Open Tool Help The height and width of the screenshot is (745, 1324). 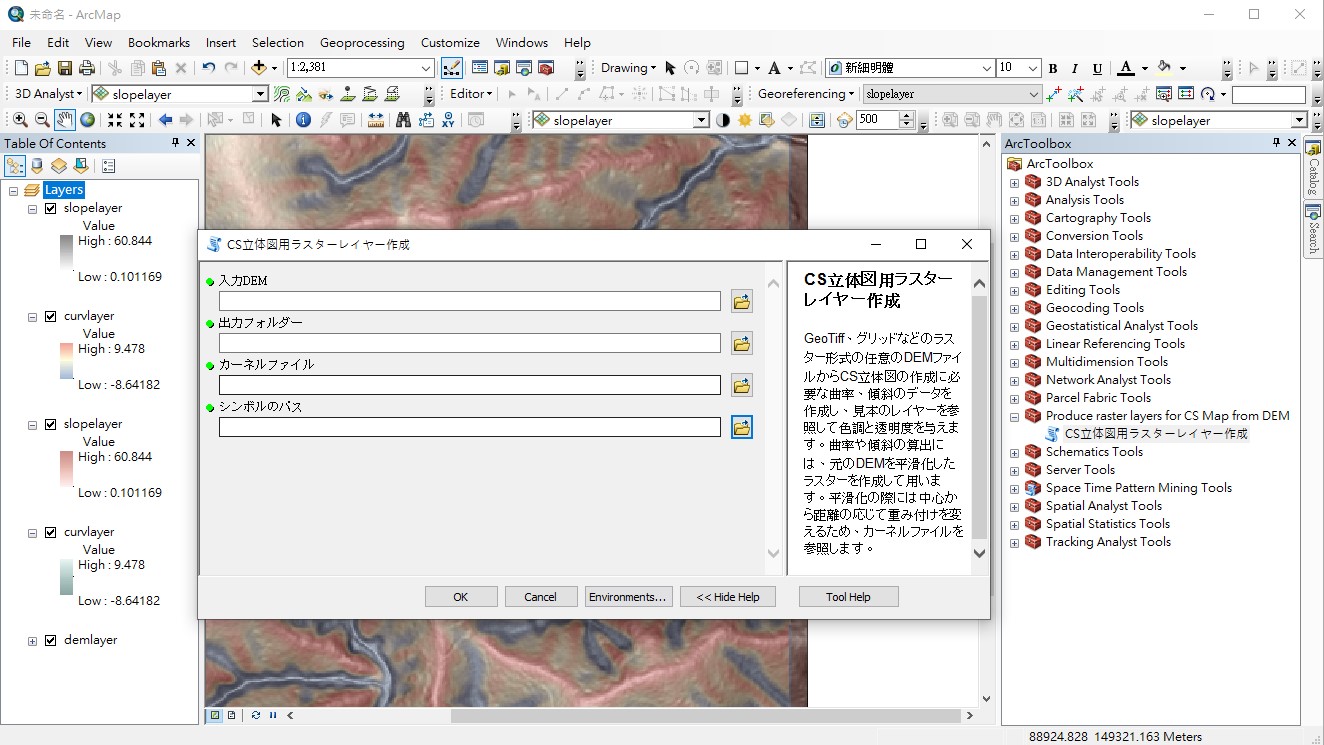(849, 597)
